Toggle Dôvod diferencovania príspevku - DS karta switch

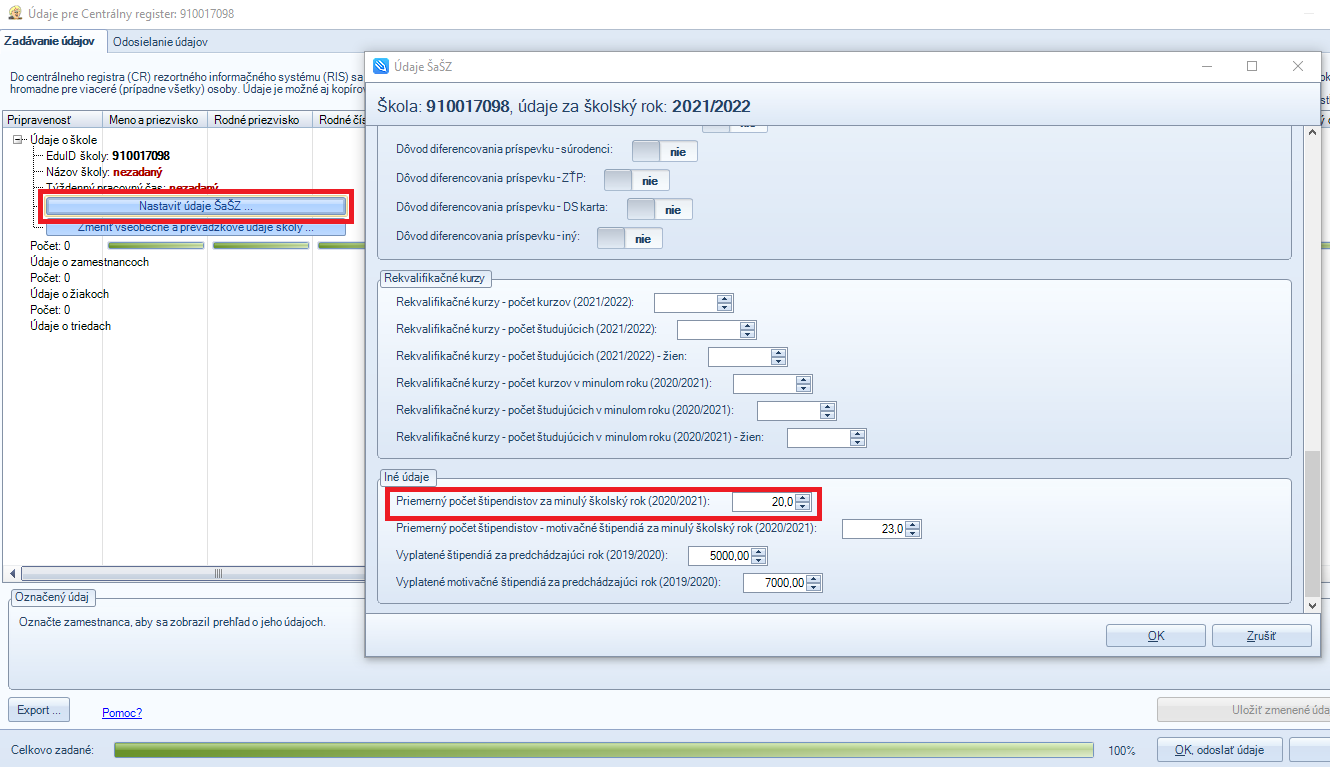pyautogui.click(x=660, y=210)
